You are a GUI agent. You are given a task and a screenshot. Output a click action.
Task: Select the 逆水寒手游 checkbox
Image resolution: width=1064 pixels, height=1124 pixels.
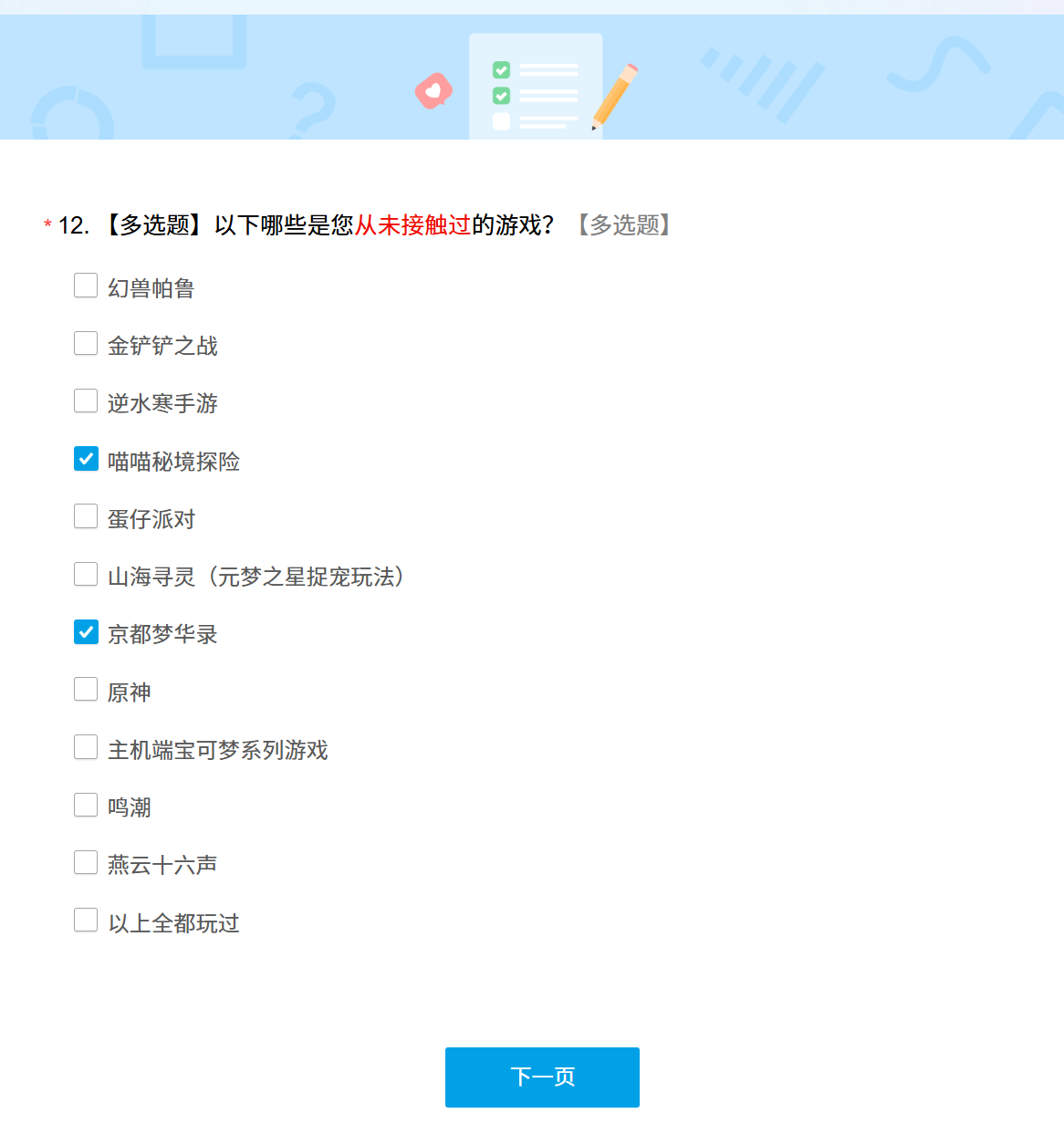(x=86, y=401)
